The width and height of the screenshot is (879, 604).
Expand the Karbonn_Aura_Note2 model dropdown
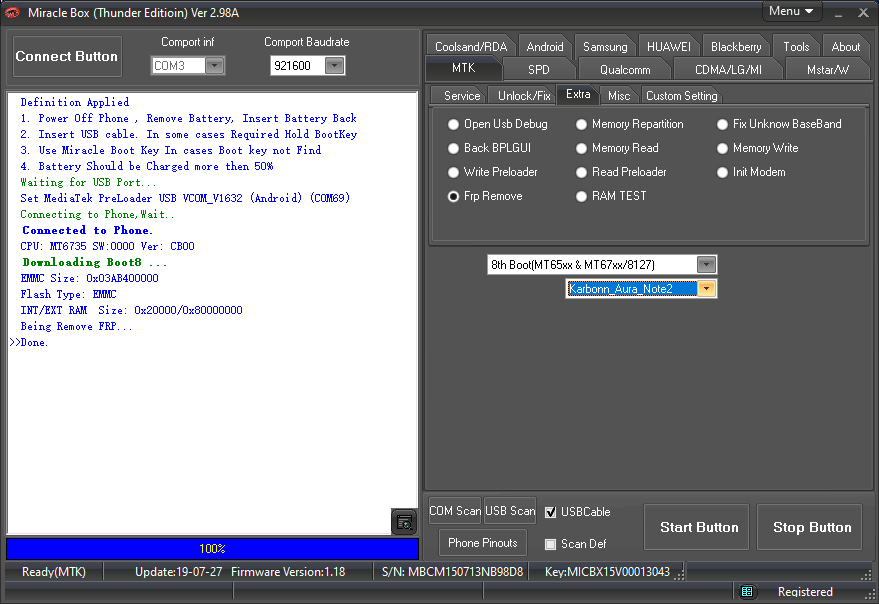point(706,289)
